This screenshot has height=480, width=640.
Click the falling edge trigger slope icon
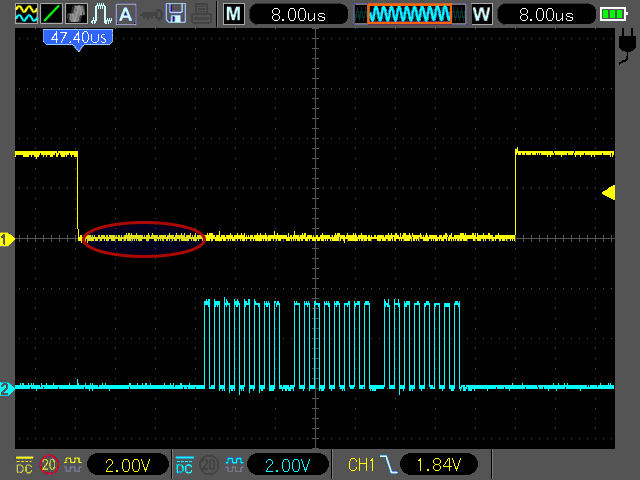[x=389, y=464]
